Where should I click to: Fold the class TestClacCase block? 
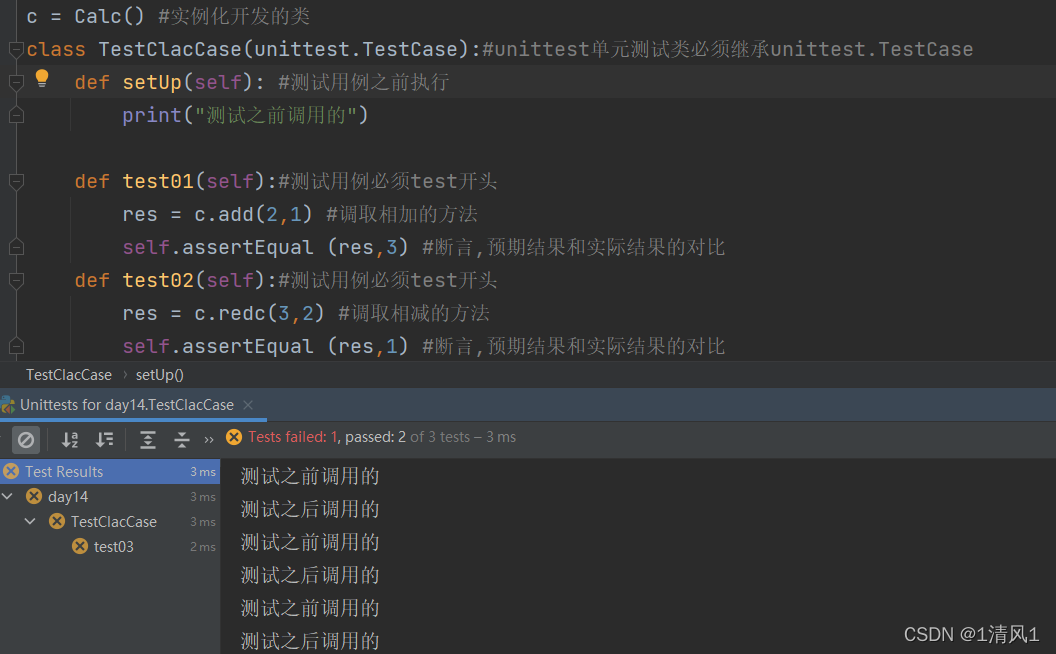pos(16,49)
